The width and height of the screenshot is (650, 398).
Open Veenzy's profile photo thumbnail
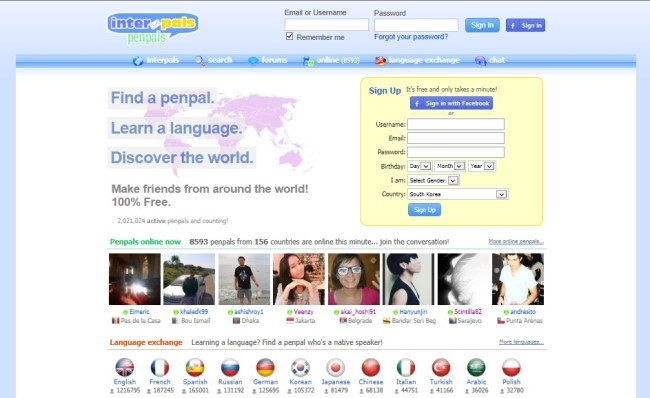click(298, 279)
